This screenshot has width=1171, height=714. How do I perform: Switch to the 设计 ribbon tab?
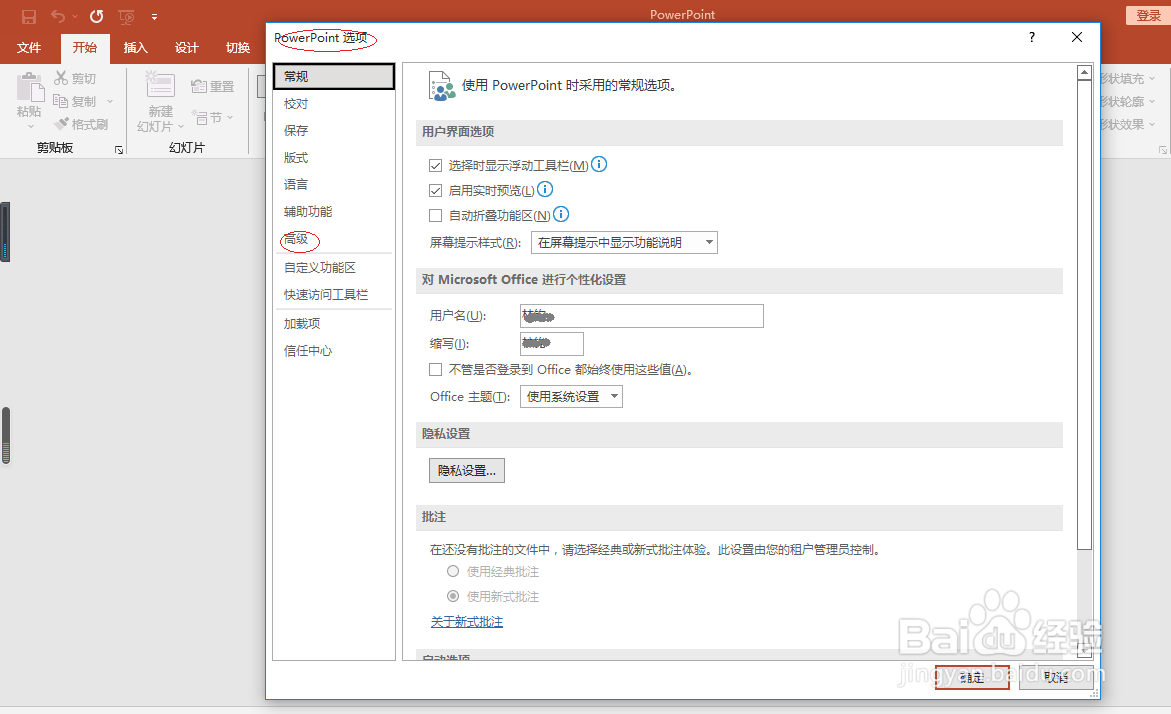pos(187,48)
